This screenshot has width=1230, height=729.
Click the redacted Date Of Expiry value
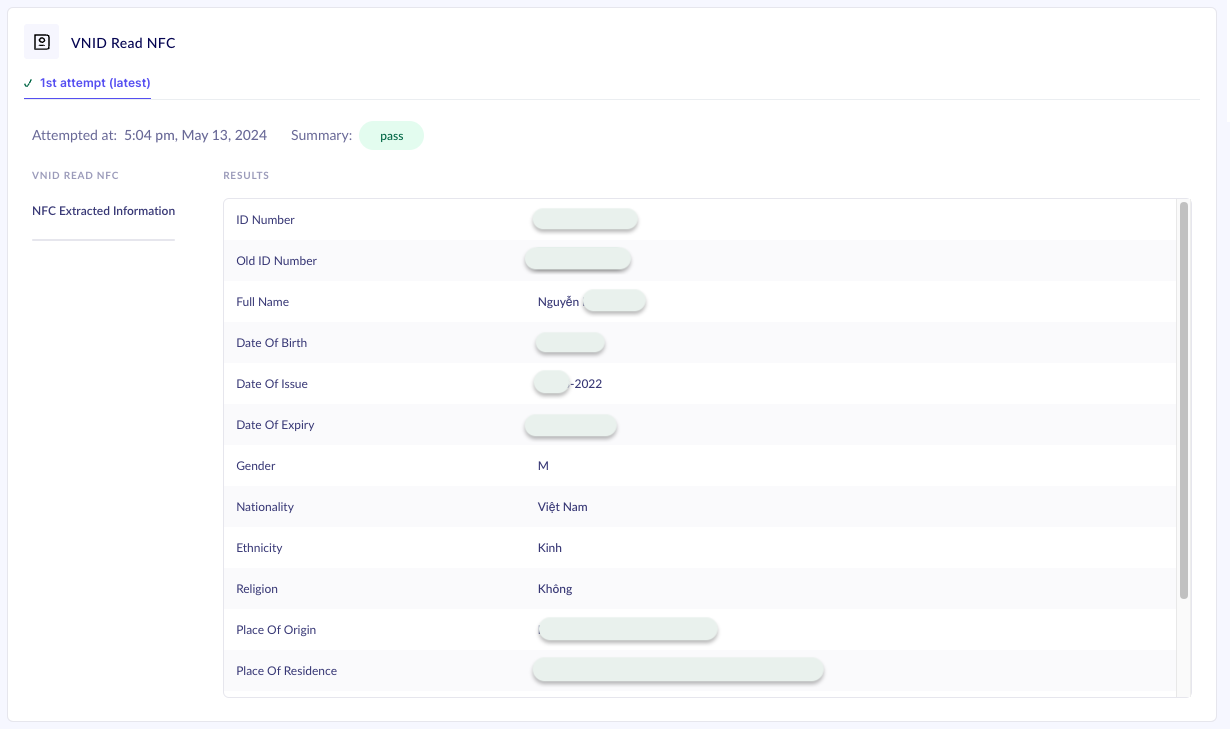pos(570,425)
